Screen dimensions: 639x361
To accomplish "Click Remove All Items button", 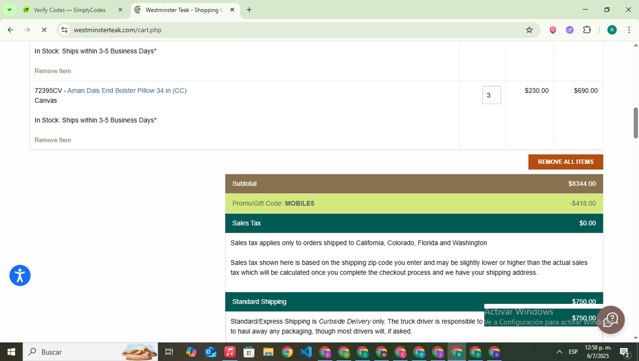I will click(565, 162).
